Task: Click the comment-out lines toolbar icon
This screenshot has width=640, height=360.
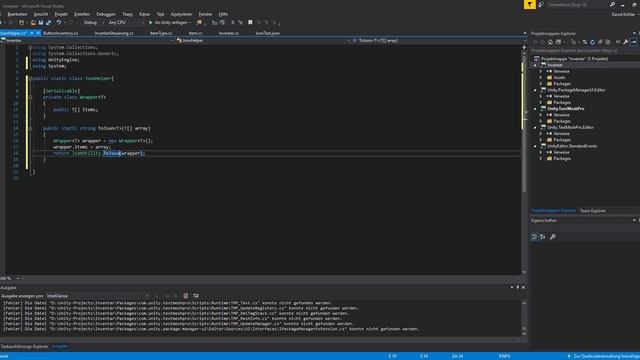Action: pos(233,22)
